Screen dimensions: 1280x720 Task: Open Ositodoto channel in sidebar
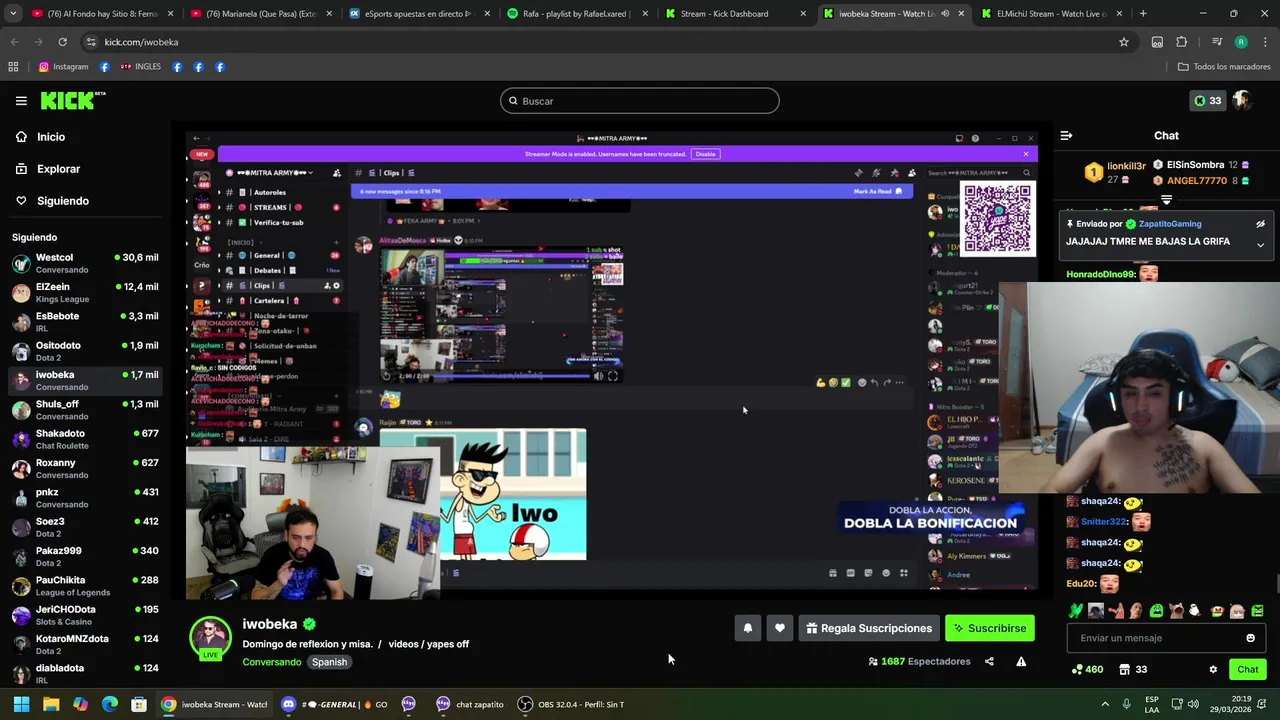(84, 351)
